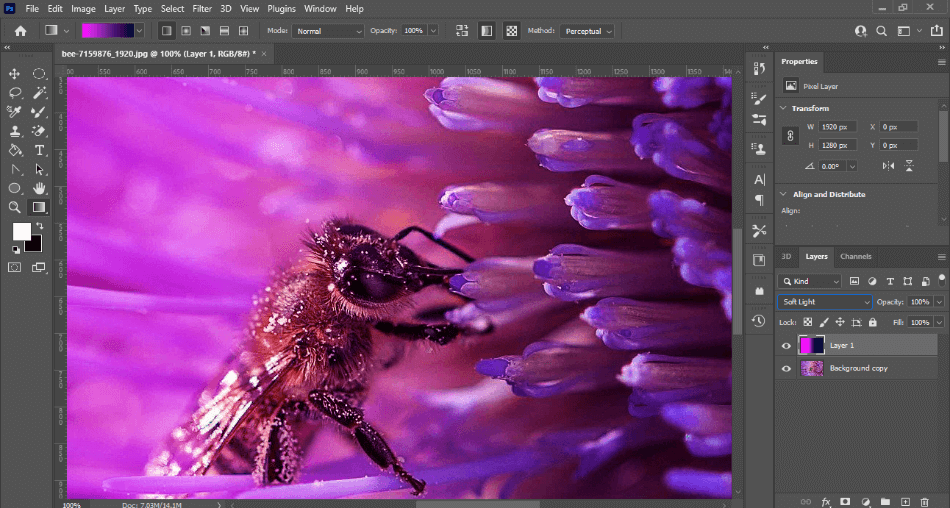The height and width of the screenshot is (508, 950).
Task: Open the Soft Light blend mode dropdown
Action: point(825,302)
